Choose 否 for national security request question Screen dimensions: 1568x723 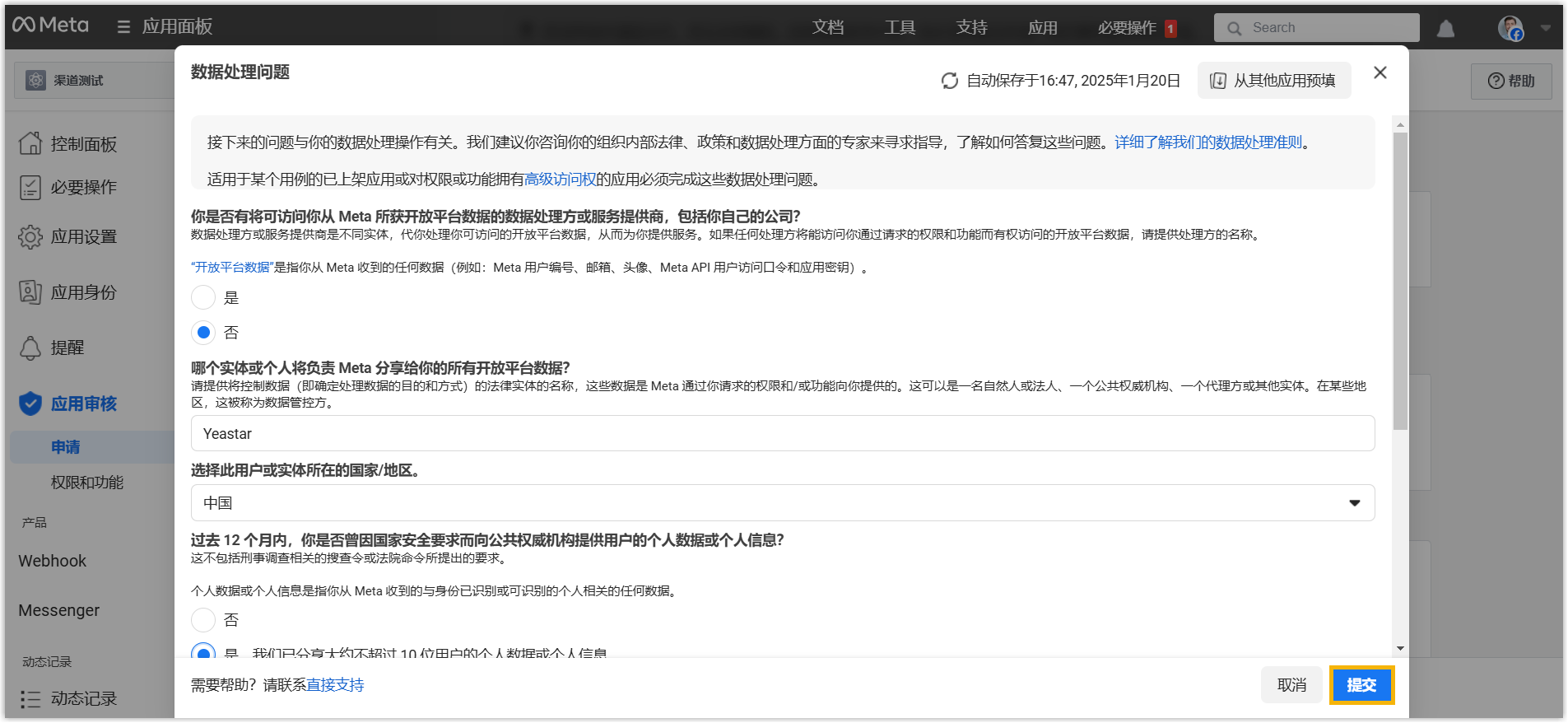pos(203,620)
